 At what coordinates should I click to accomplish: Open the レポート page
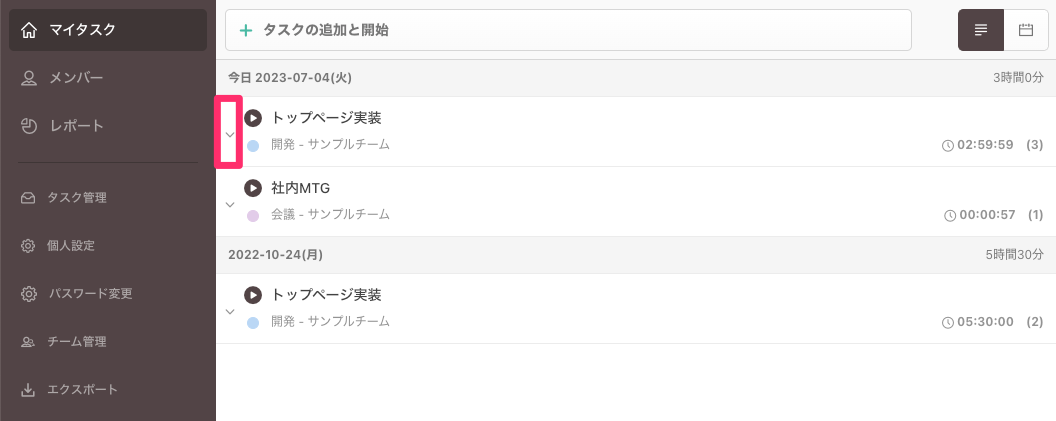(x=108, y=126)
